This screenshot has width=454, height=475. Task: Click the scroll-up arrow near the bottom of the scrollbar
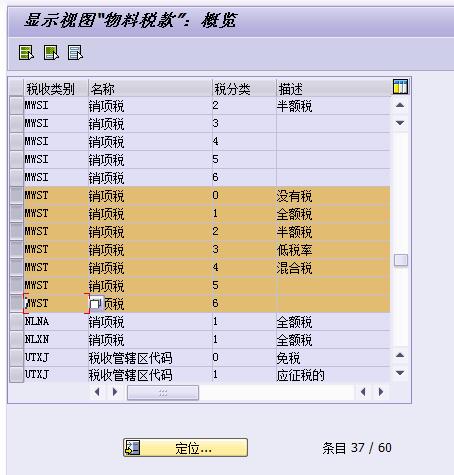coord(400,356)
